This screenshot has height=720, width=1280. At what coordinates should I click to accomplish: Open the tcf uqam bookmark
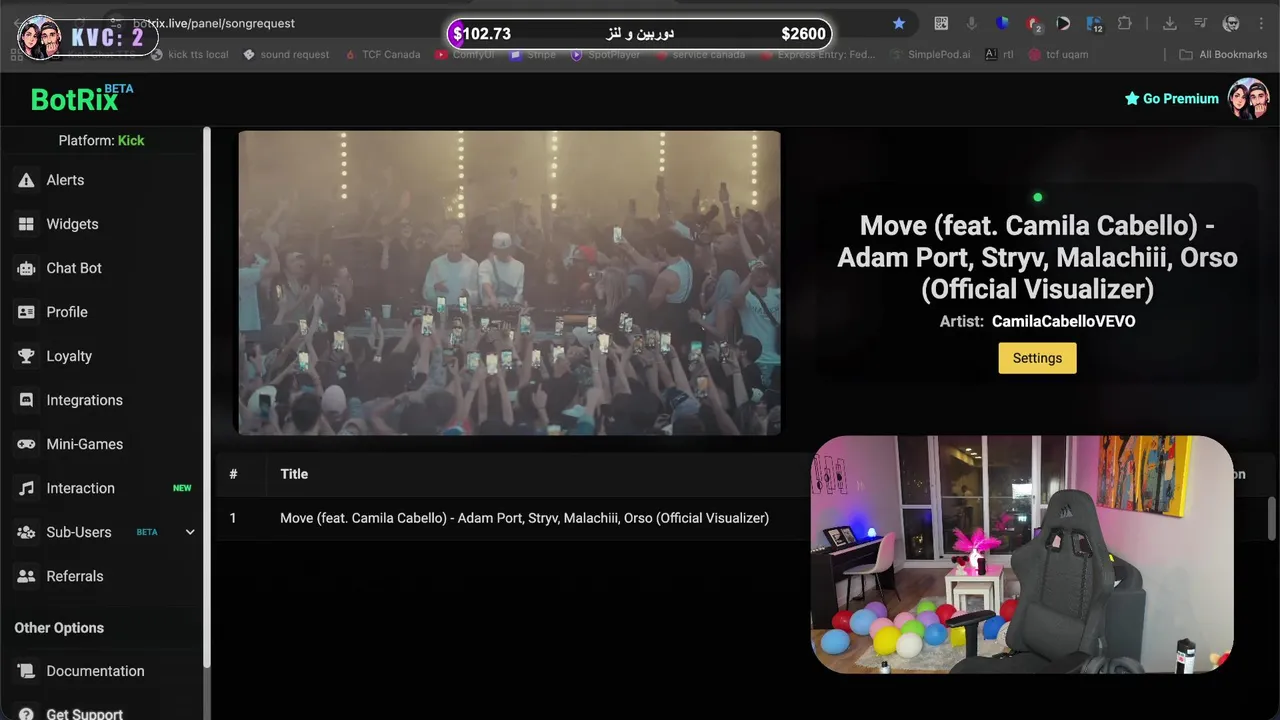pos(1058,54)
